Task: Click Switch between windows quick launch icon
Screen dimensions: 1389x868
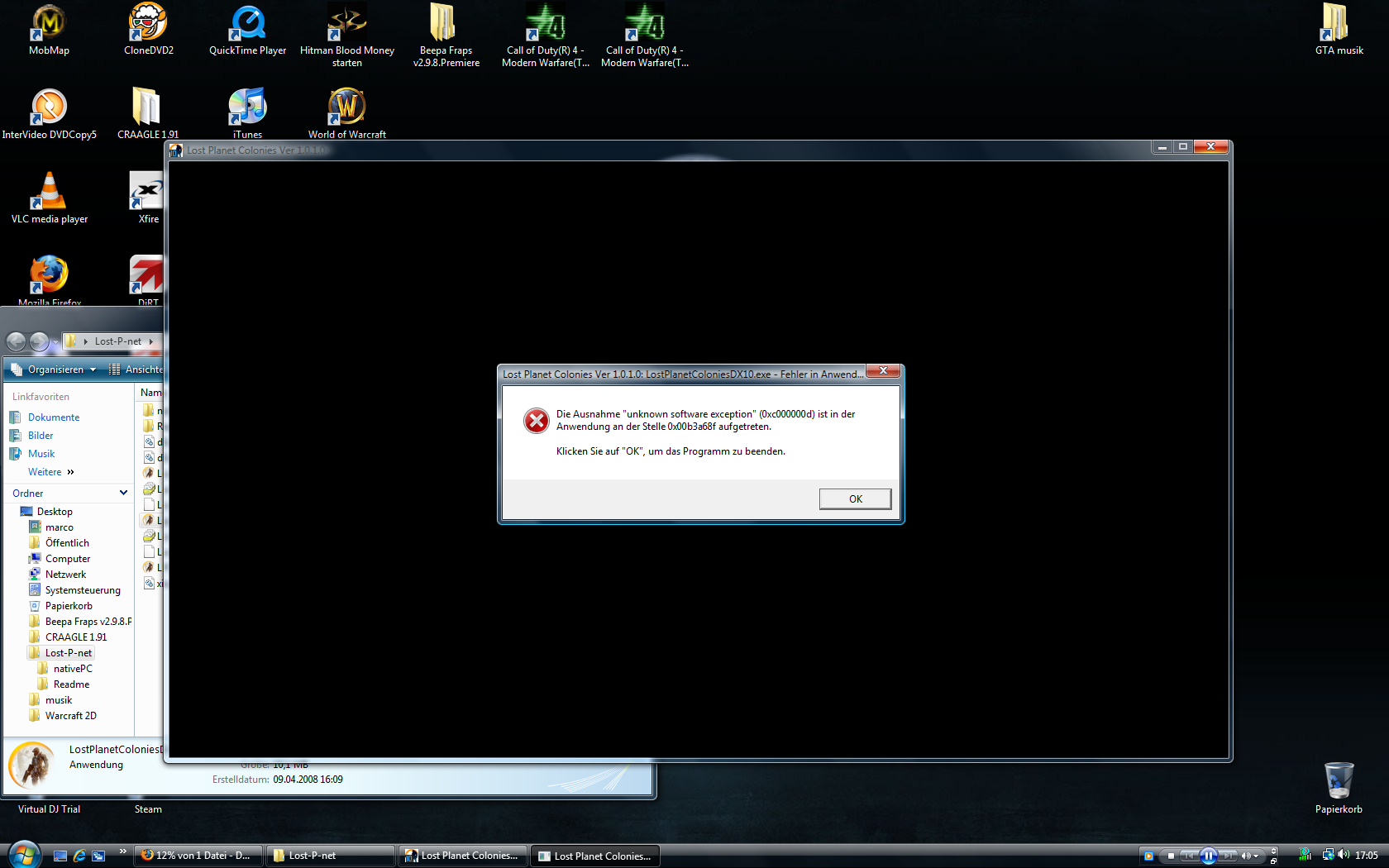Action: point(98,856)
